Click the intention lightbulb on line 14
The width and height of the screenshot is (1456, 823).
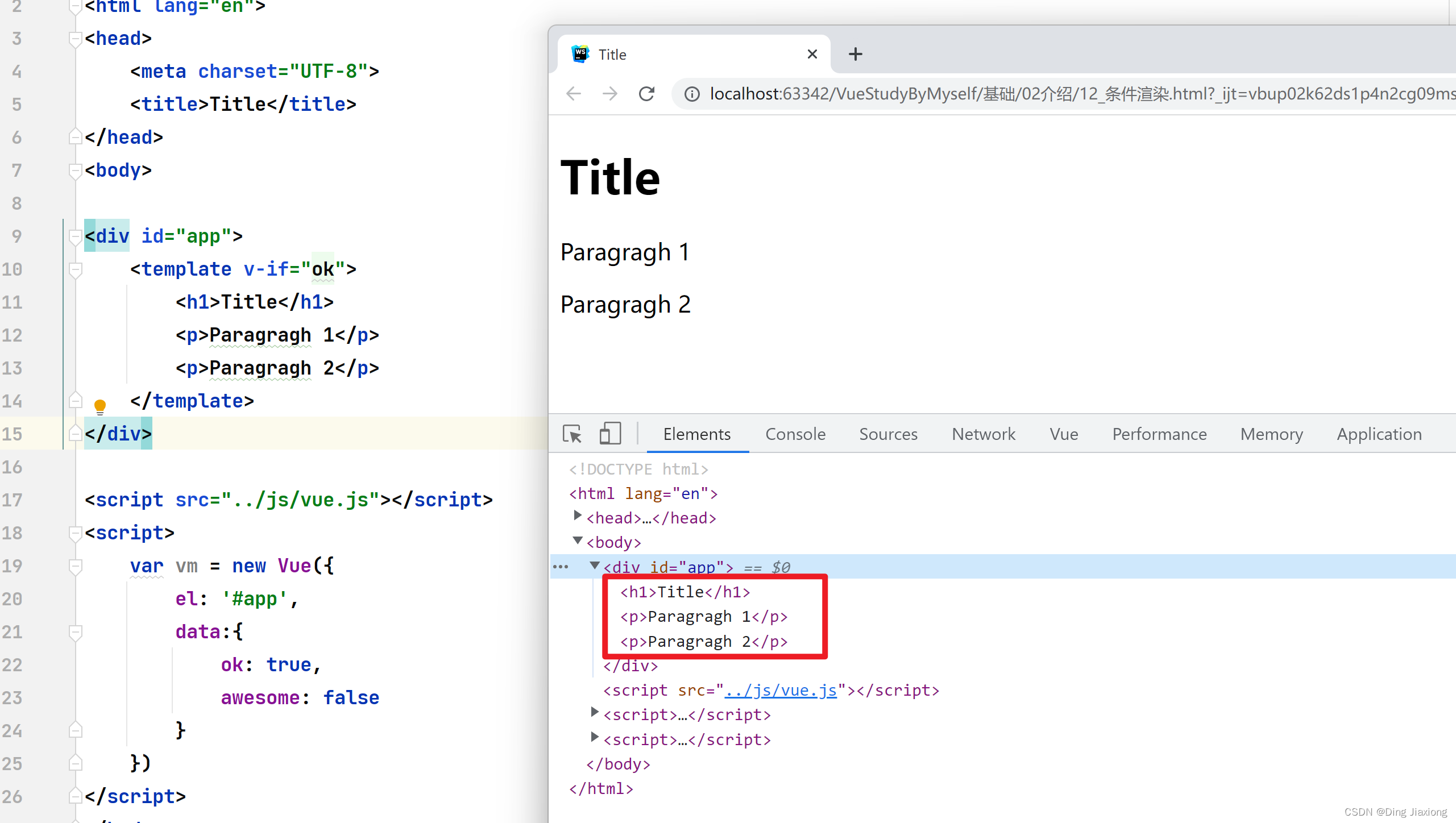100,406
